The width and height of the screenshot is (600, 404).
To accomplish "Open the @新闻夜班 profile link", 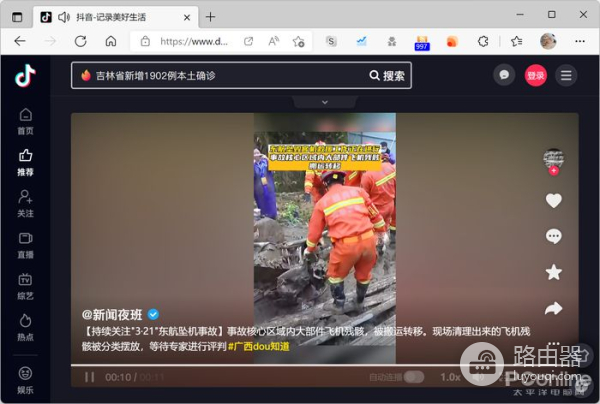I will pyautogui.click(x=112, y=314).
